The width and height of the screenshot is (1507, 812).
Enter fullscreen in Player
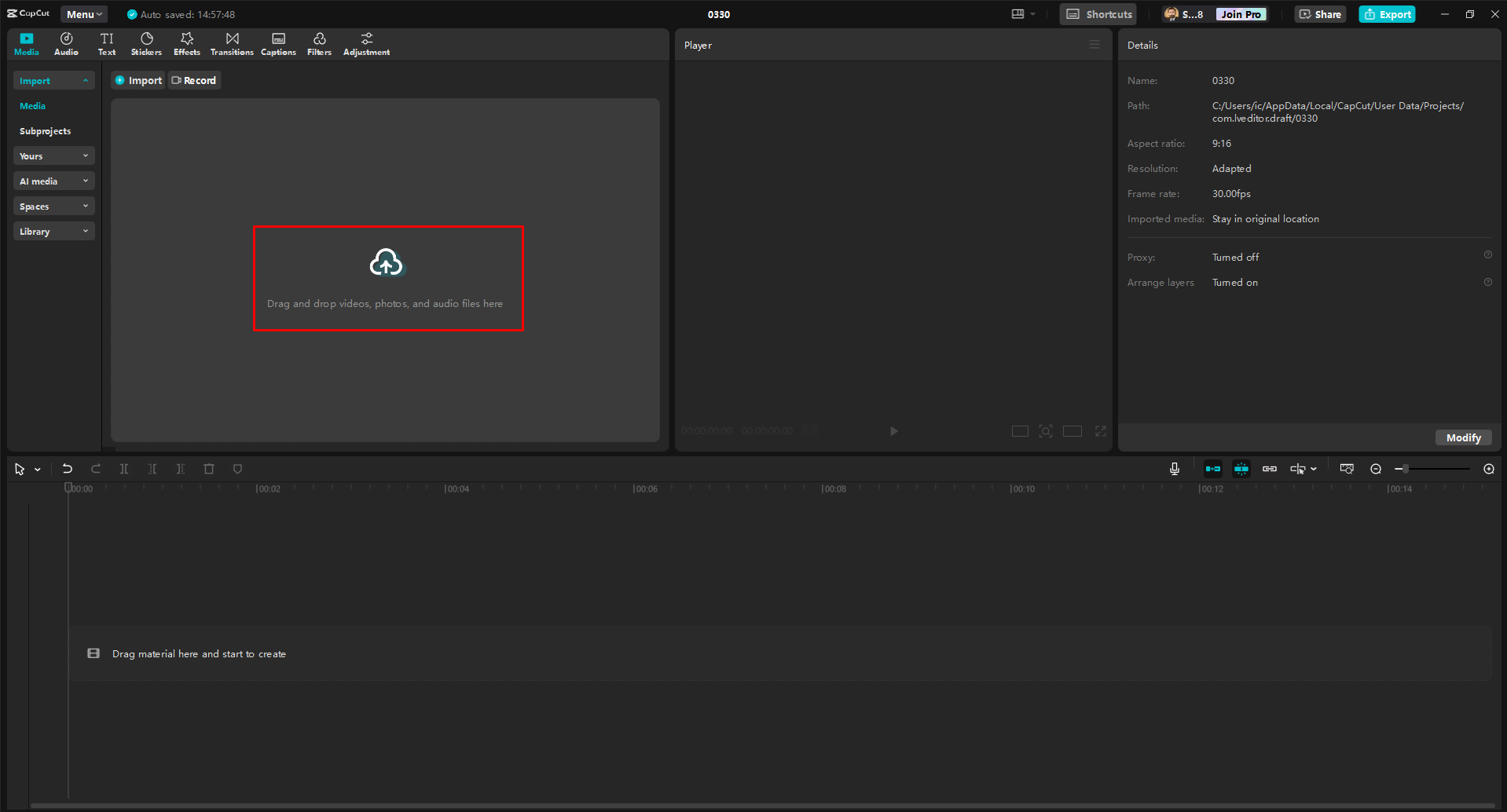[1101, 431]
